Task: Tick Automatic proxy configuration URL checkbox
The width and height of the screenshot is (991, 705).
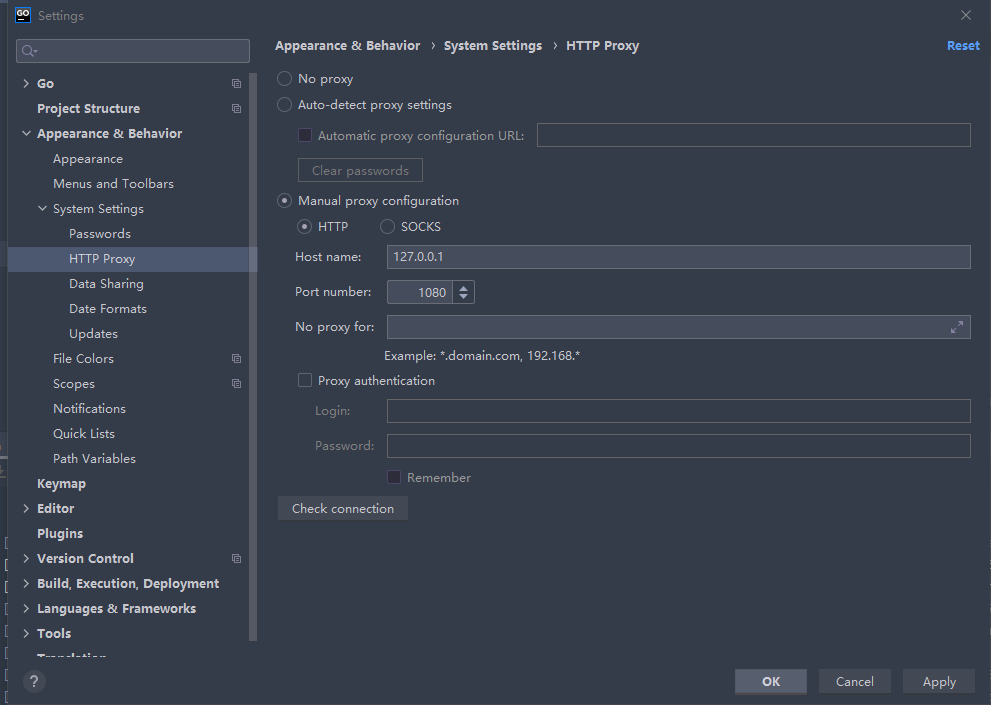Action: click(305, 135)
